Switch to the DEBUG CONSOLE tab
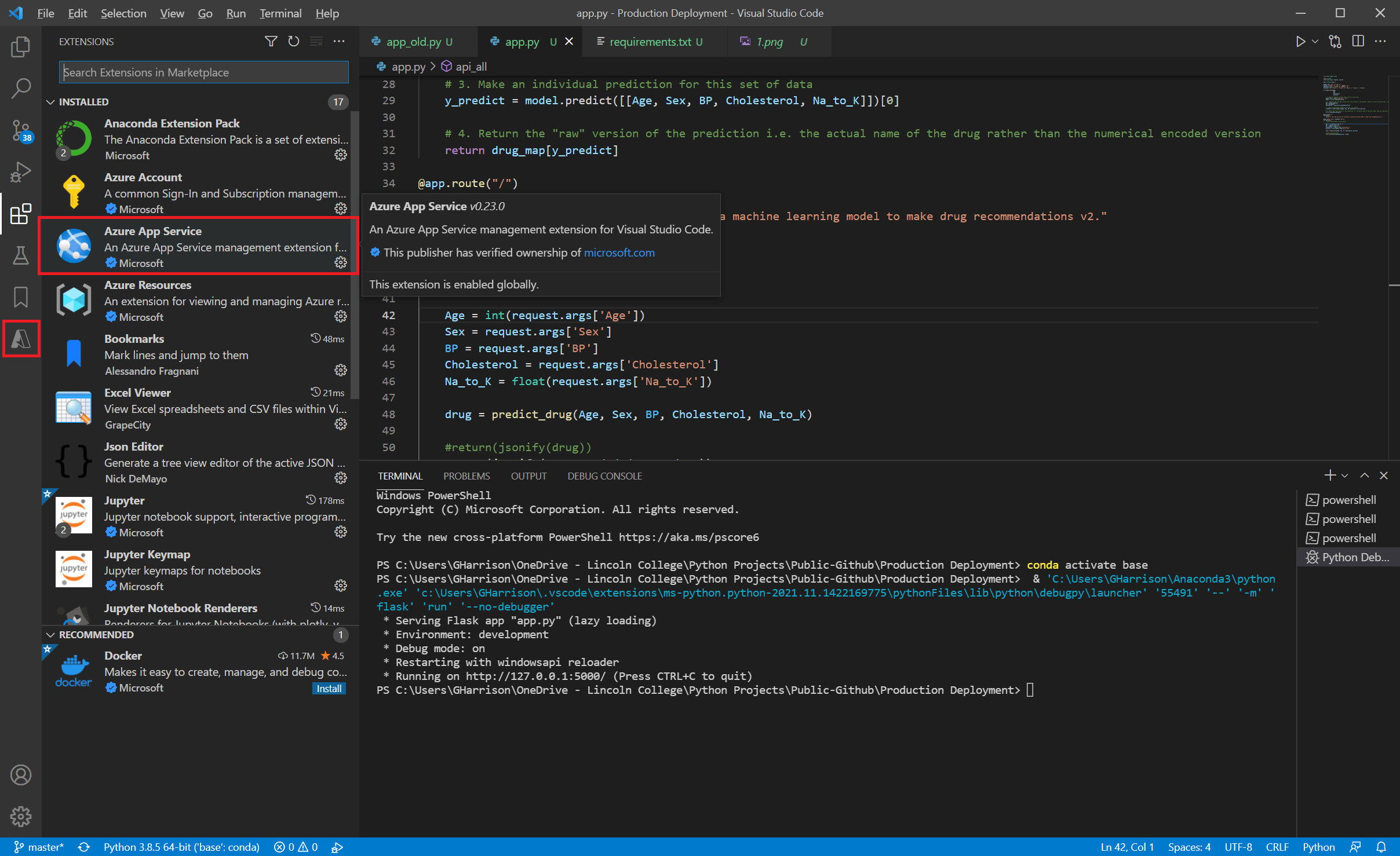The image size is (1400, 856). tap(604, 476)
